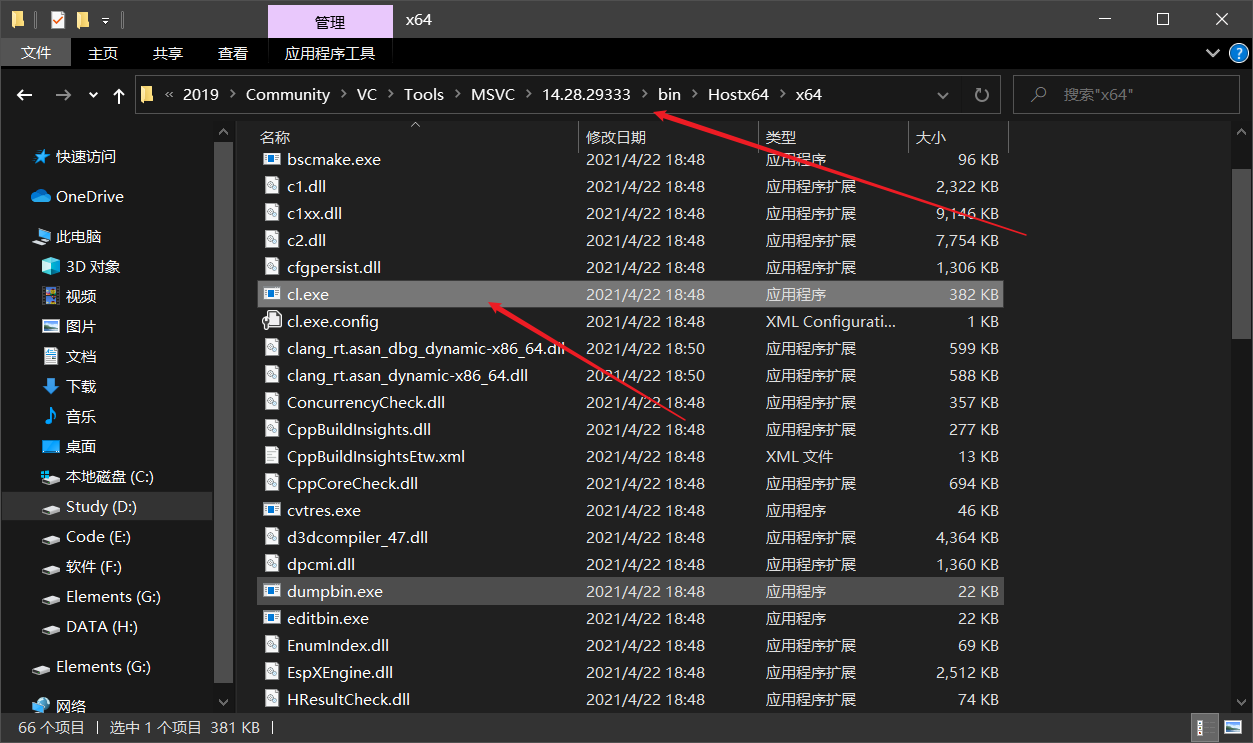
Task: Select the dumpbin.exe file icon
Action: tap(271, 591)
